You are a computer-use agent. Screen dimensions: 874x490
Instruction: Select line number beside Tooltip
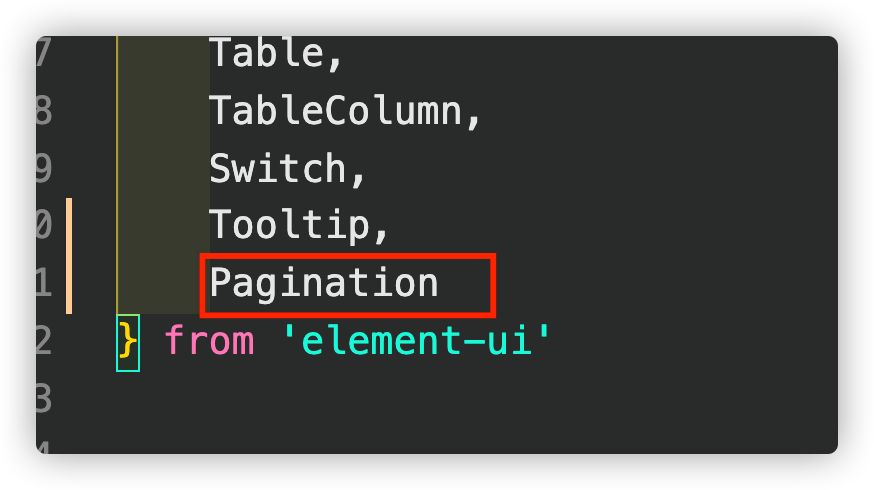[43, 225]
